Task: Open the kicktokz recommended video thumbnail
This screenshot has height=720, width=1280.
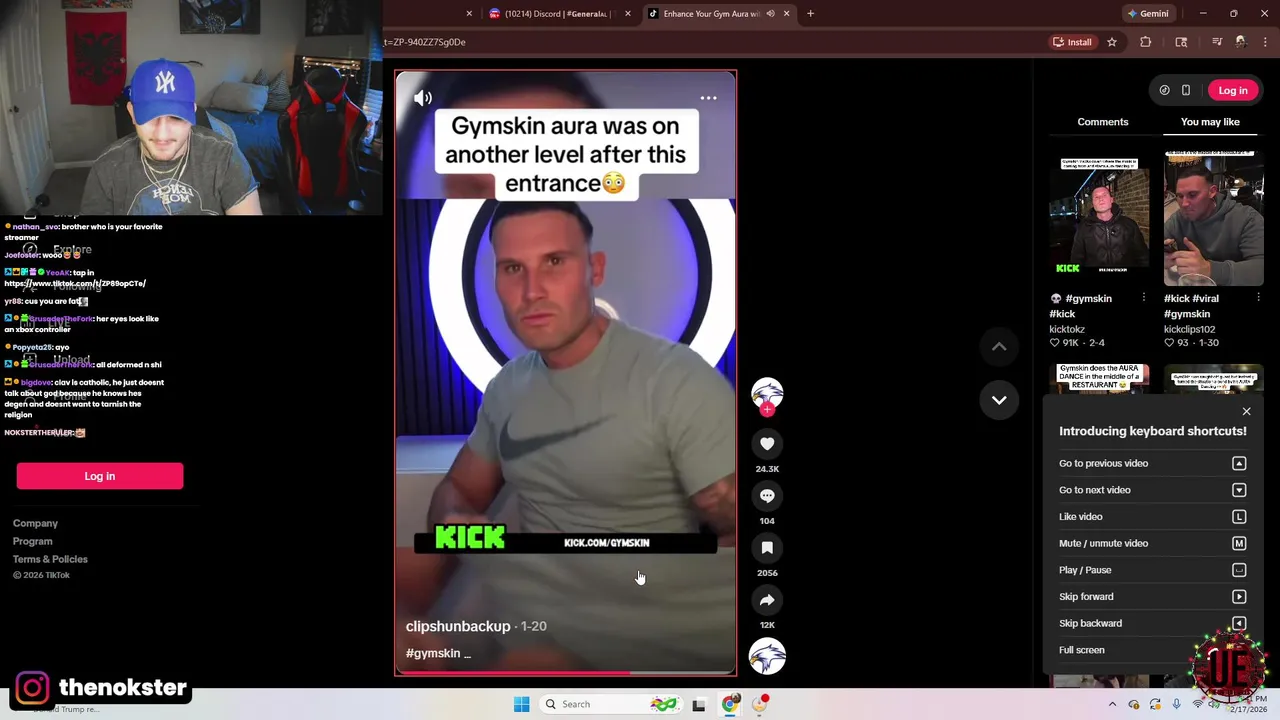Action: pos(1099,218)
